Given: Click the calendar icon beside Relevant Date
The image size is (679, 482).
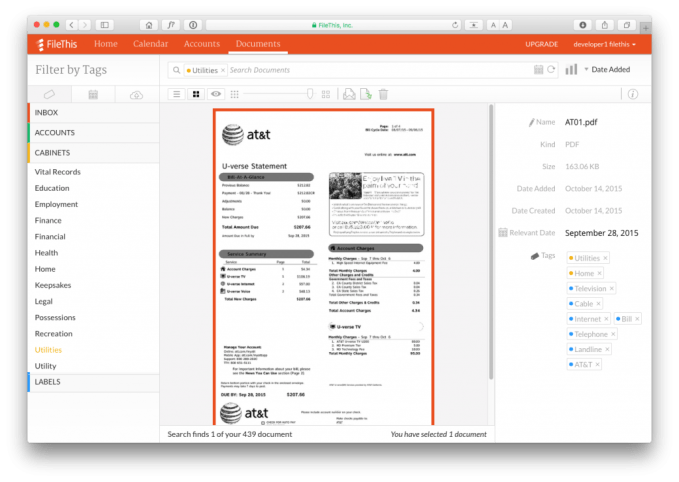Looking at the screenshot, I should click(x=503, y=233).
